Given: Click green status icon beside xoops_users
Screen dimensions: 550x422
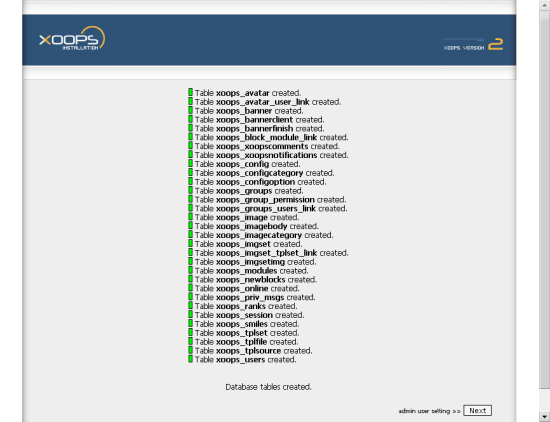Looking at the screenshot, I should pos(190,359).
